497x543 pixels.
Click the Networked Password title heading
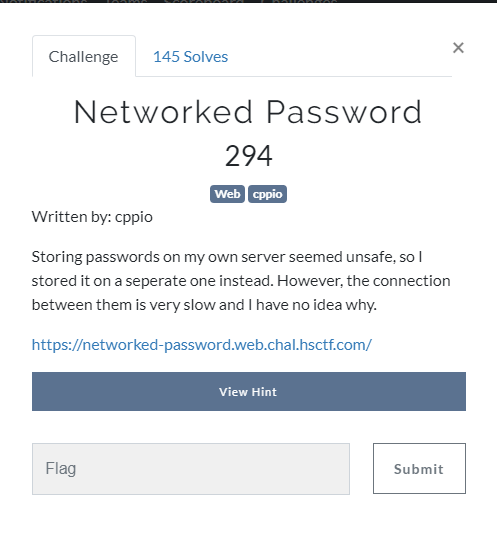click(248, 112)
